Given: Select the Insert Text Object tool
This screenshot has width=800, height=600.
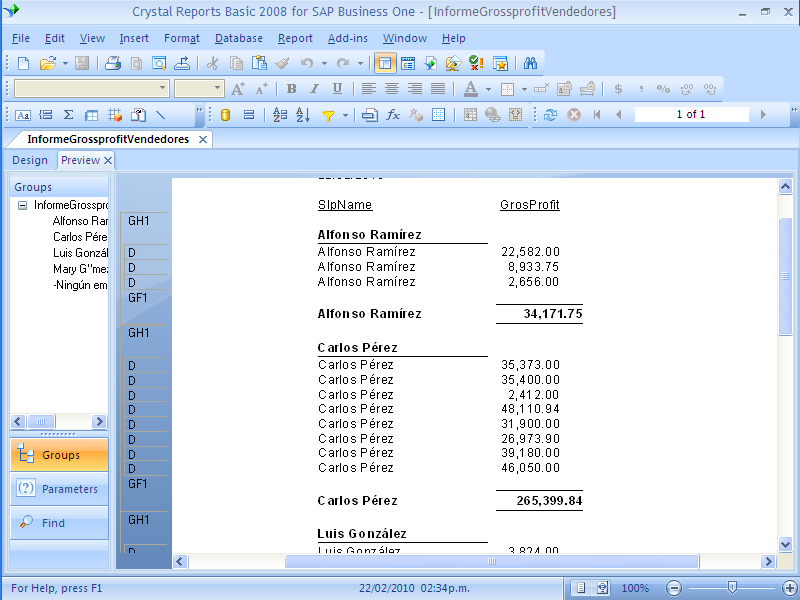Looking at the screenshot, I should pyautogui.click(x=20, y=115).
